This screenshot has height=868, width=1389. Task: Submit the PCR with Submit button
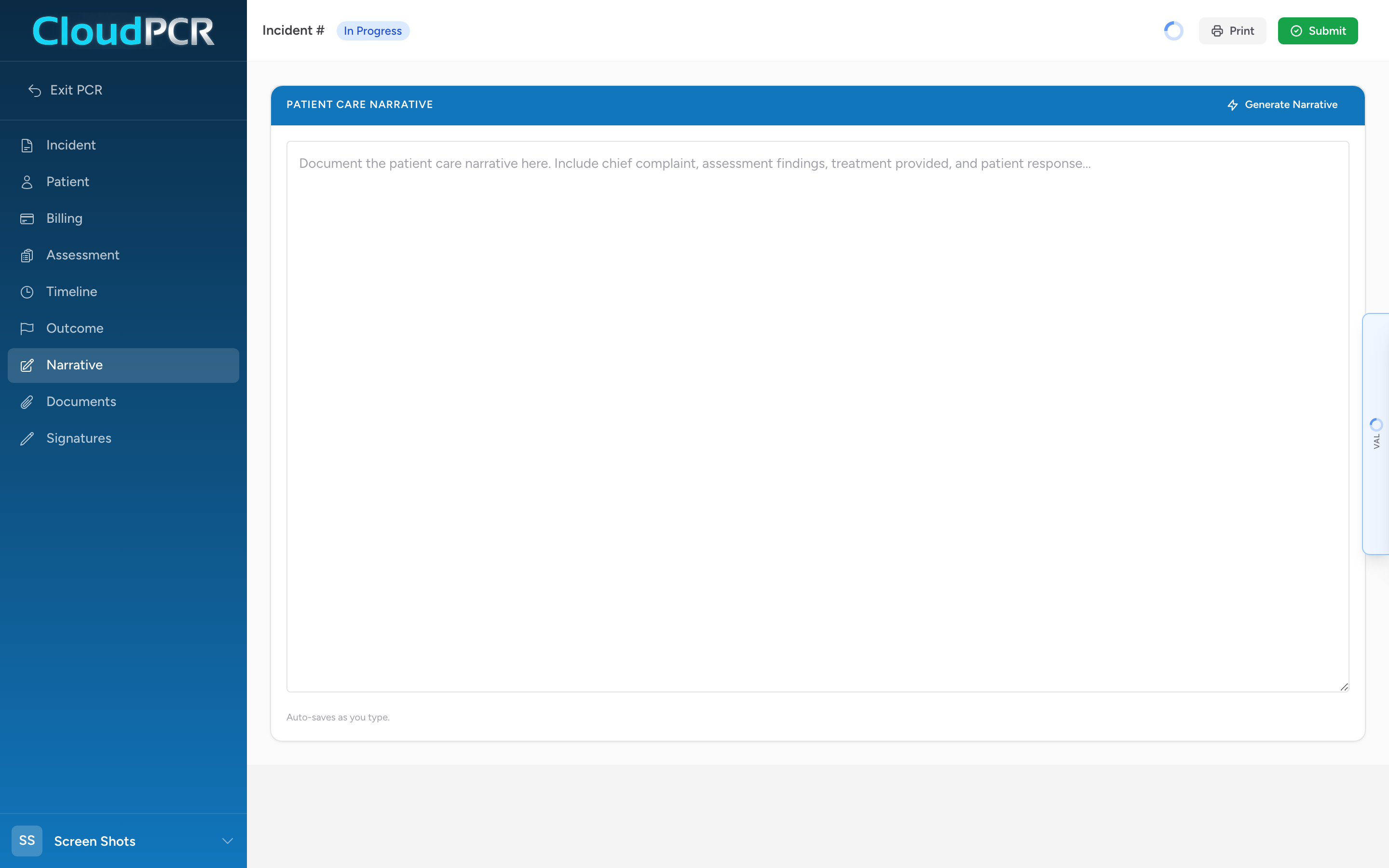point(1317,31)
